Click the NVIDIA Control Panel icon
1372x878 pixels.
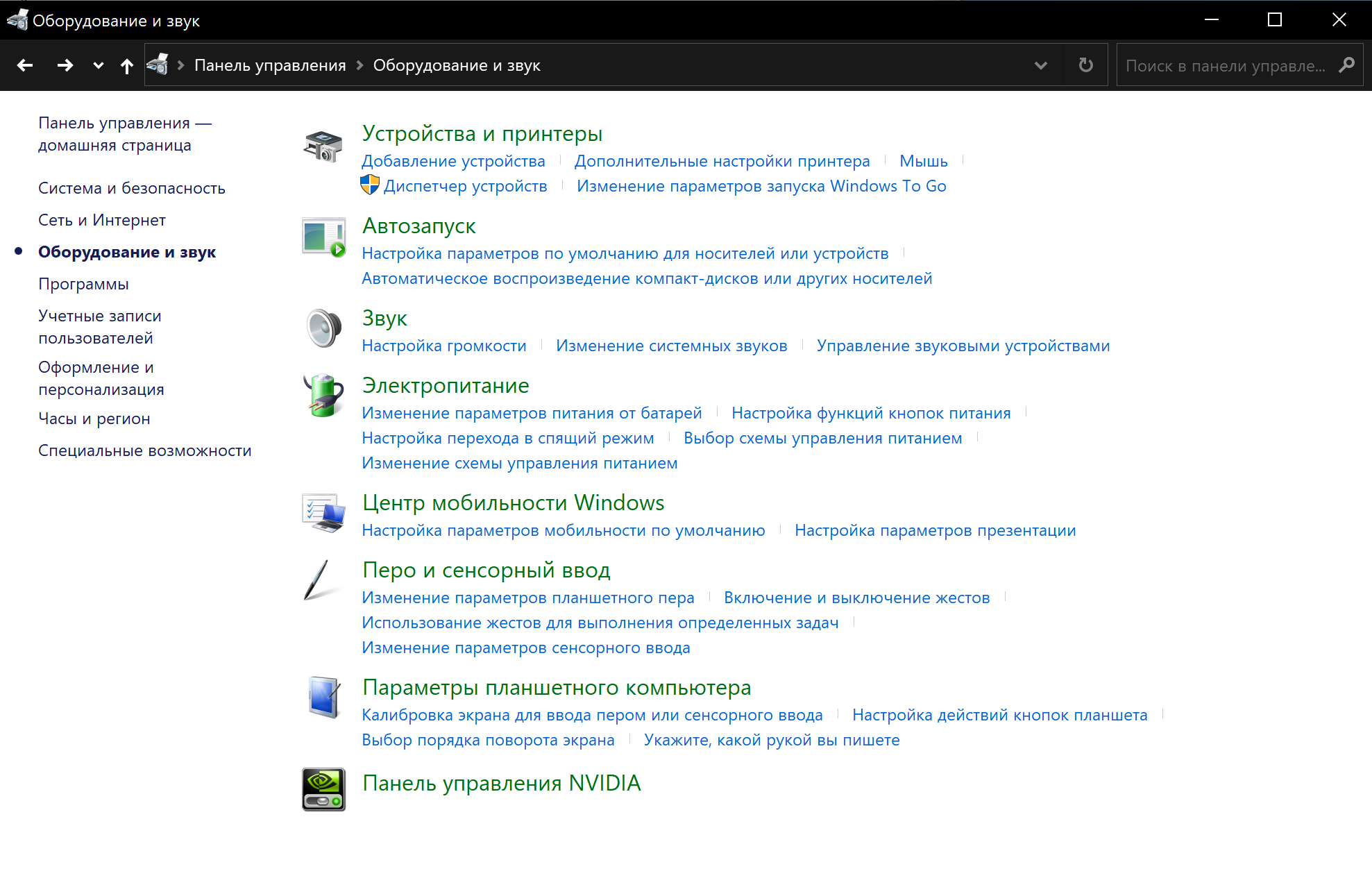(x=323, y=789)
